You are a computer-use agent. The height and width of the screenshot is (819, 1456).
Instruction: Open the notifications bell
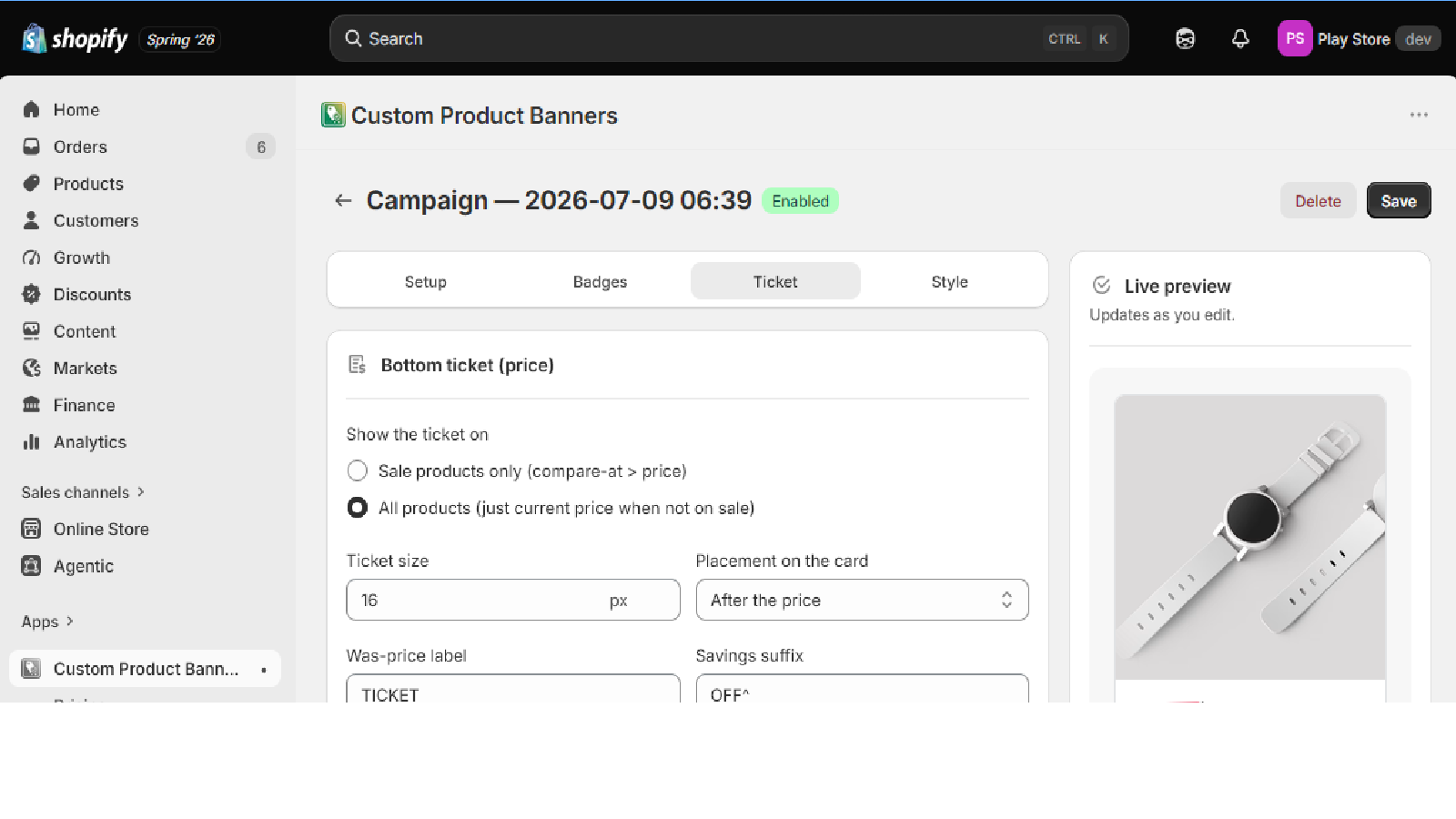tap(1240, 38)
